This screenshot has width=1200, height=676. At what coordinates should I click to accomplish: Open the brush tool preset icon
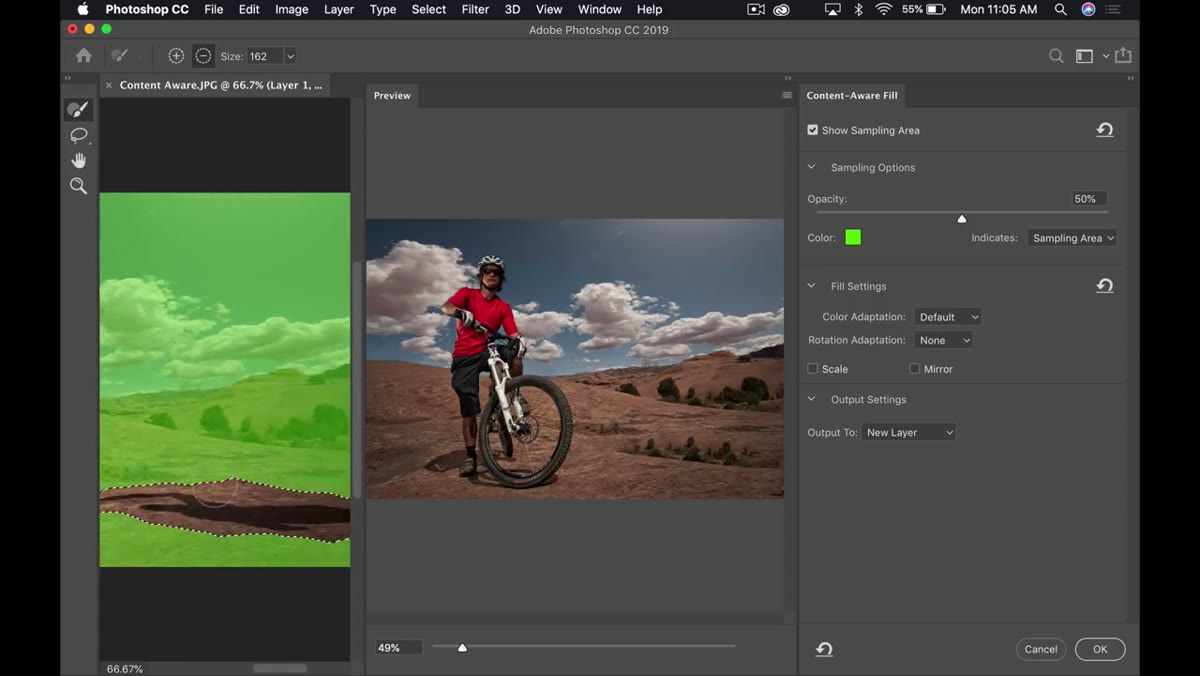[120, 56]
